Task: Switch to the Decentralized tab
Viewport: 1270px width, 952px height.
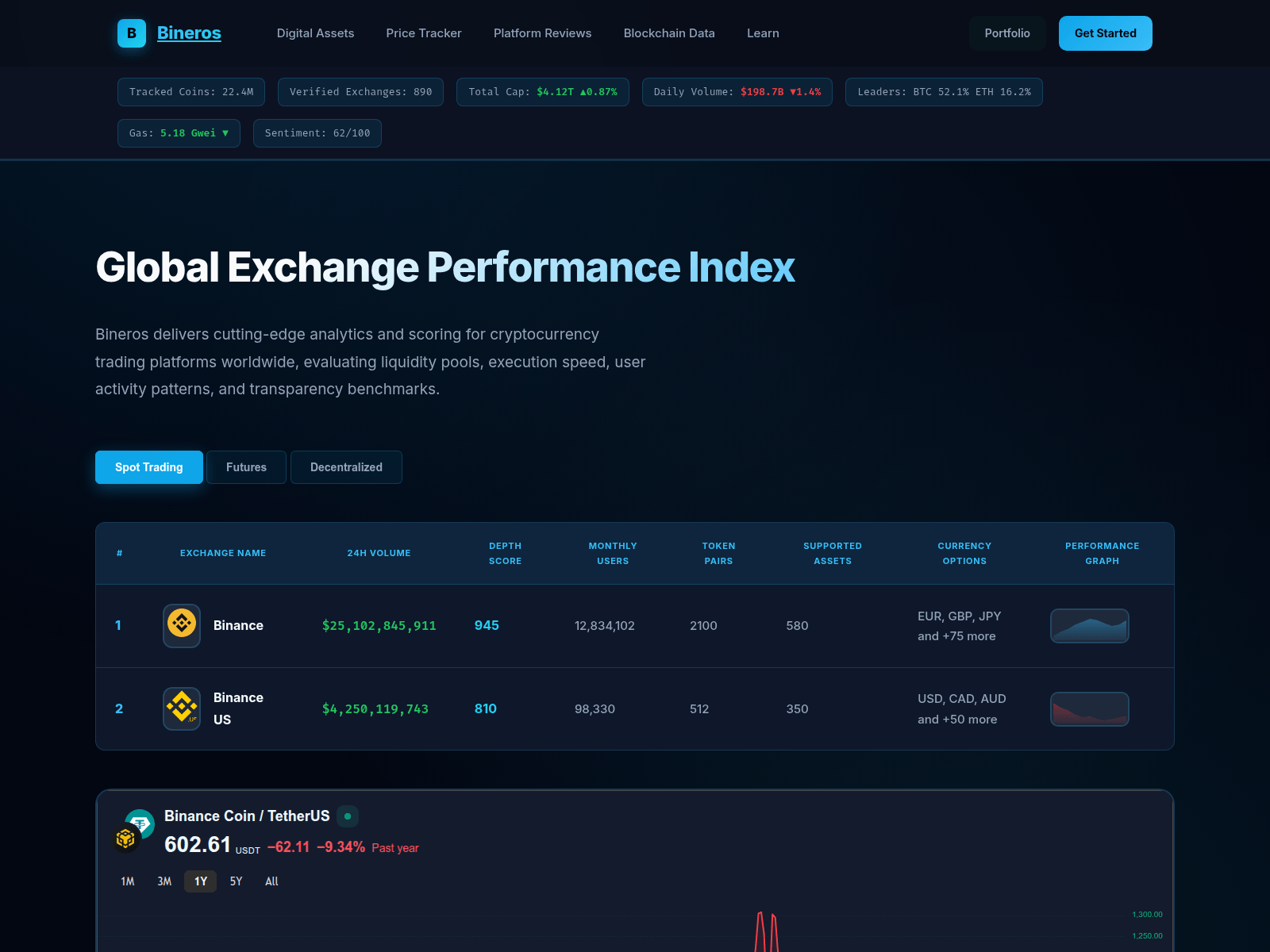Action: (x=346, y=467)
